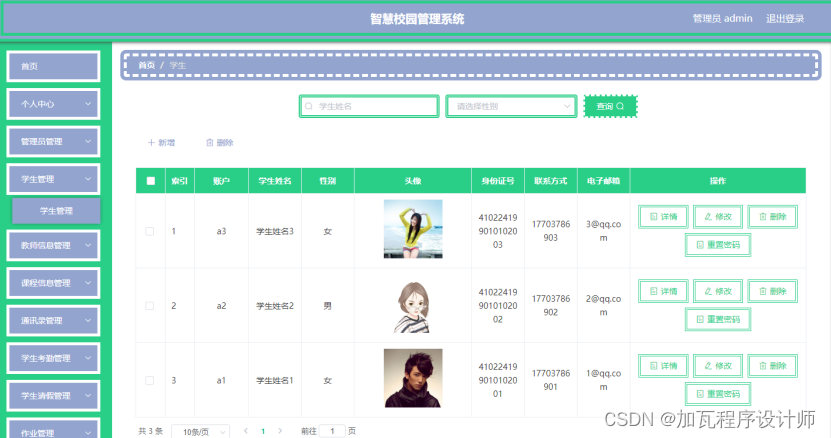Screen dimensions: 831x438
Task: Click the 退出登录 link
Action: (x=785, y=19)
